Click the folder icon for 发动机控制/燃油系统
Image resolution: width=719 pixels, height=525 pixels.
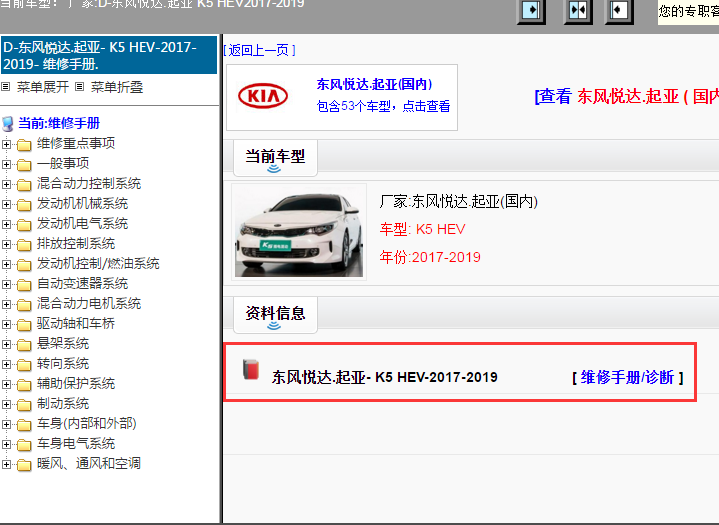click(24, 265)
